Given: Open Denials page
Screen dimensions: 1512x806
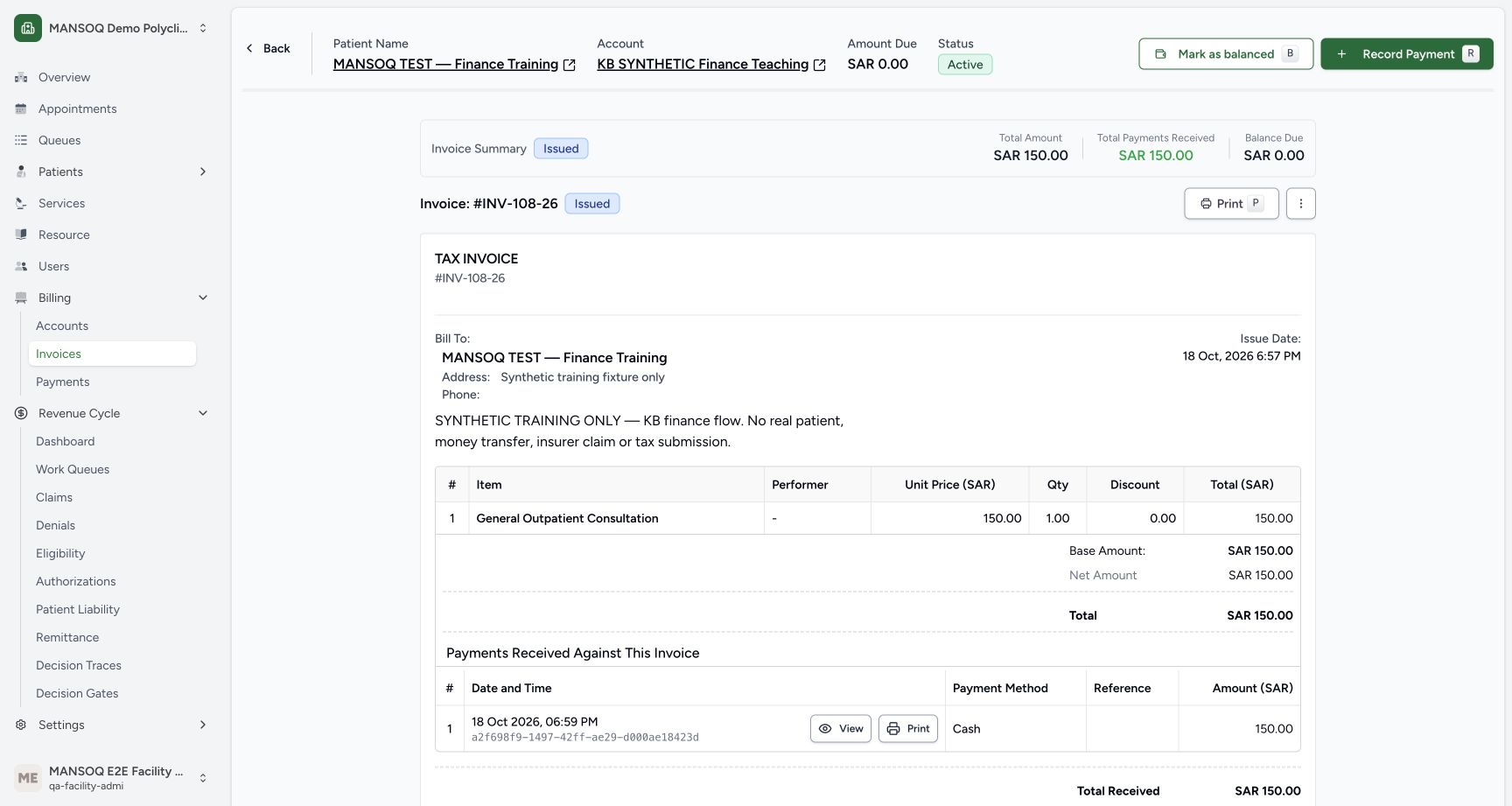Looking at the screenshot, I should click(55, 525).
